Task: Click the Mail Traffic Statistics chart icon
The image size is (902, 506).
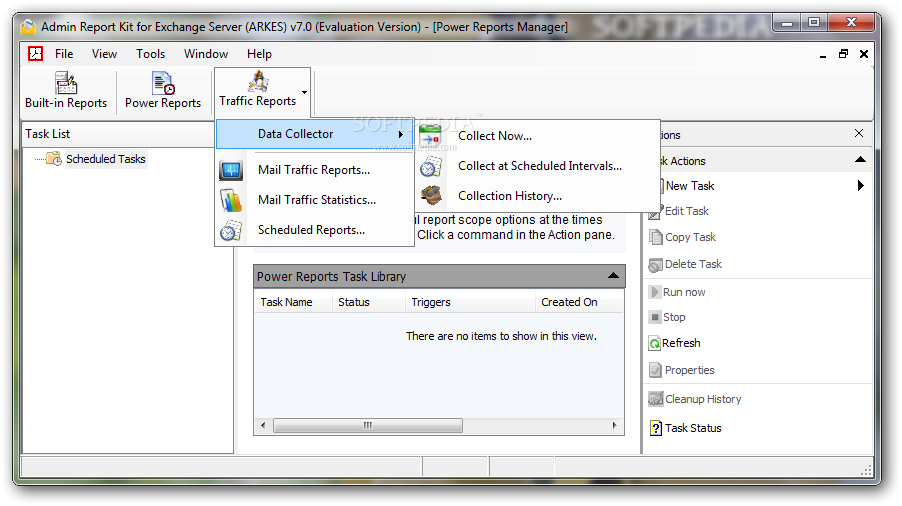Action: point(231,200)
